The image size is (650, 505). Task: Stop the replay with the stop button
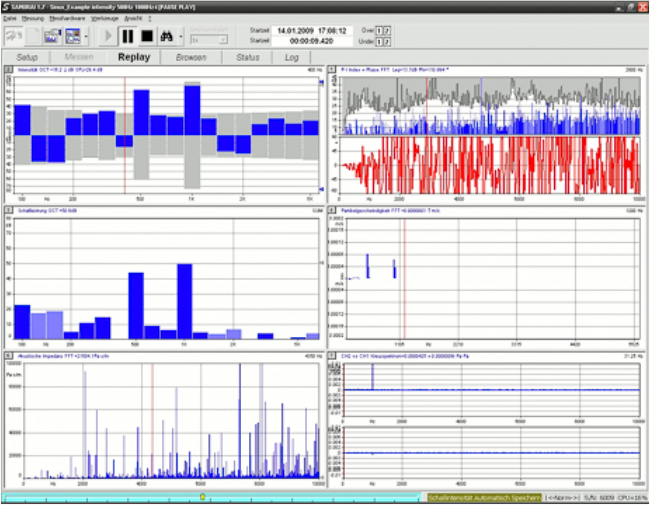(147, 36)
